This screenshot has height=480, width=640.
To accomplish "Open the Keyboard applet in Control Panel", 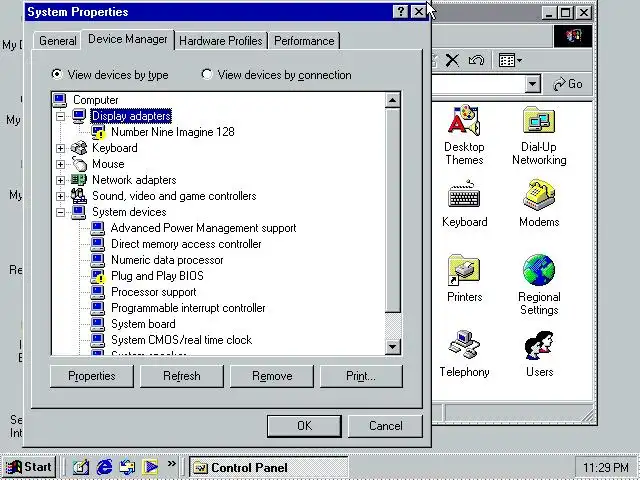I will click(464, 204).
